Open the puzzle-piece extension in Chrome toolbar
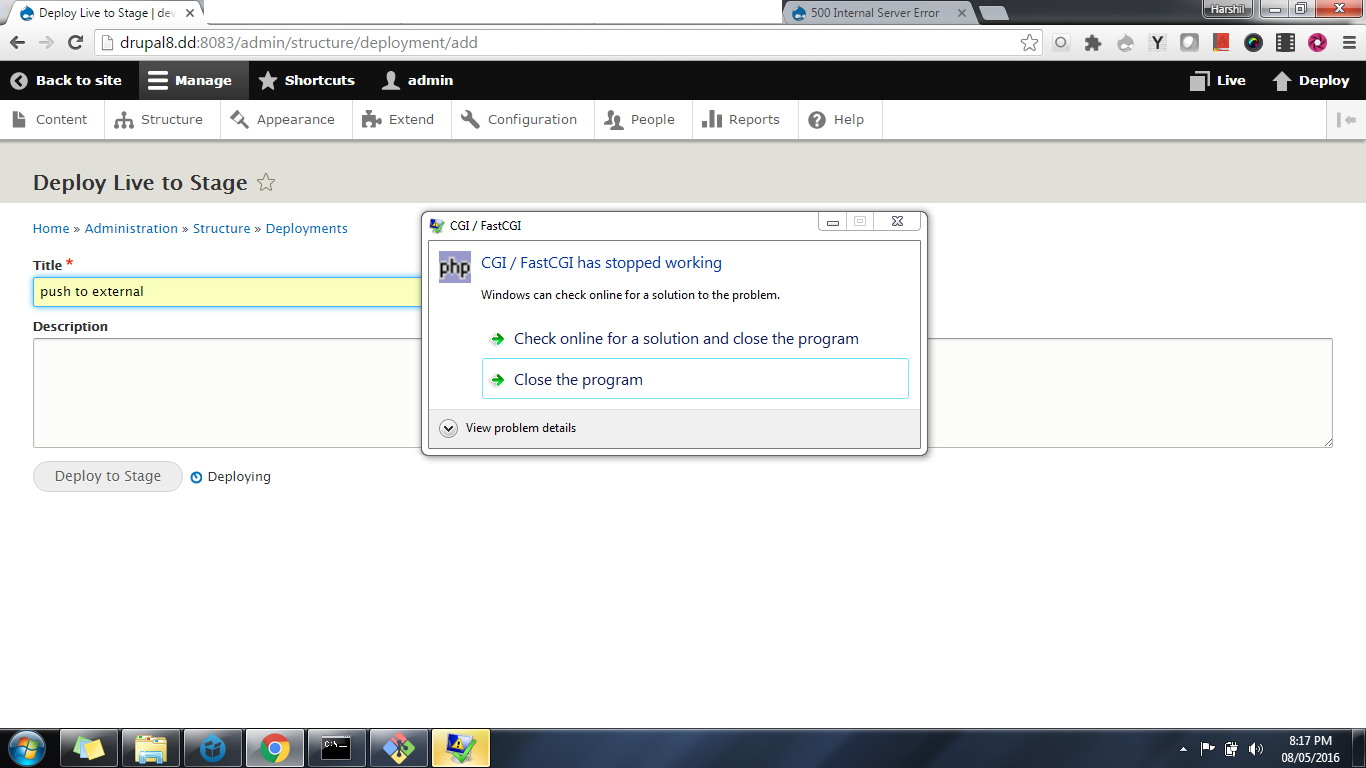1366x768 pixels. 1093,42
